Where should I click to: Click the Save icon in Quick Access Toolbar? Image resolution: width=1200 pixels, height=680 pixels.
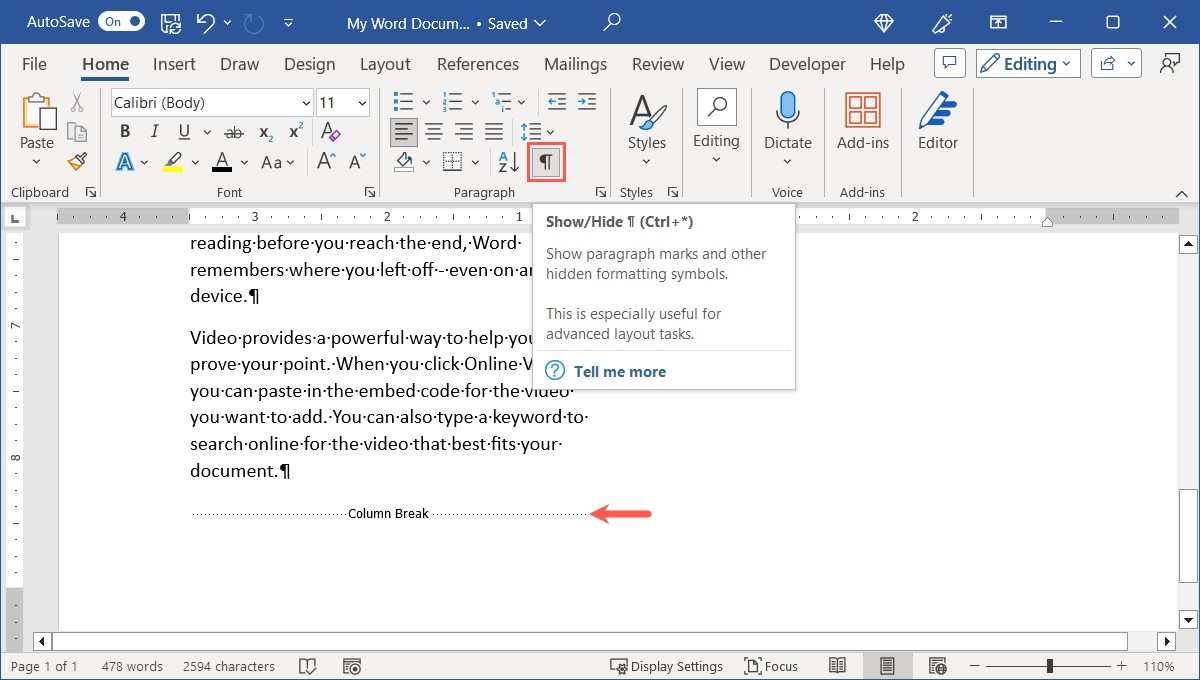tap(170, 22)
